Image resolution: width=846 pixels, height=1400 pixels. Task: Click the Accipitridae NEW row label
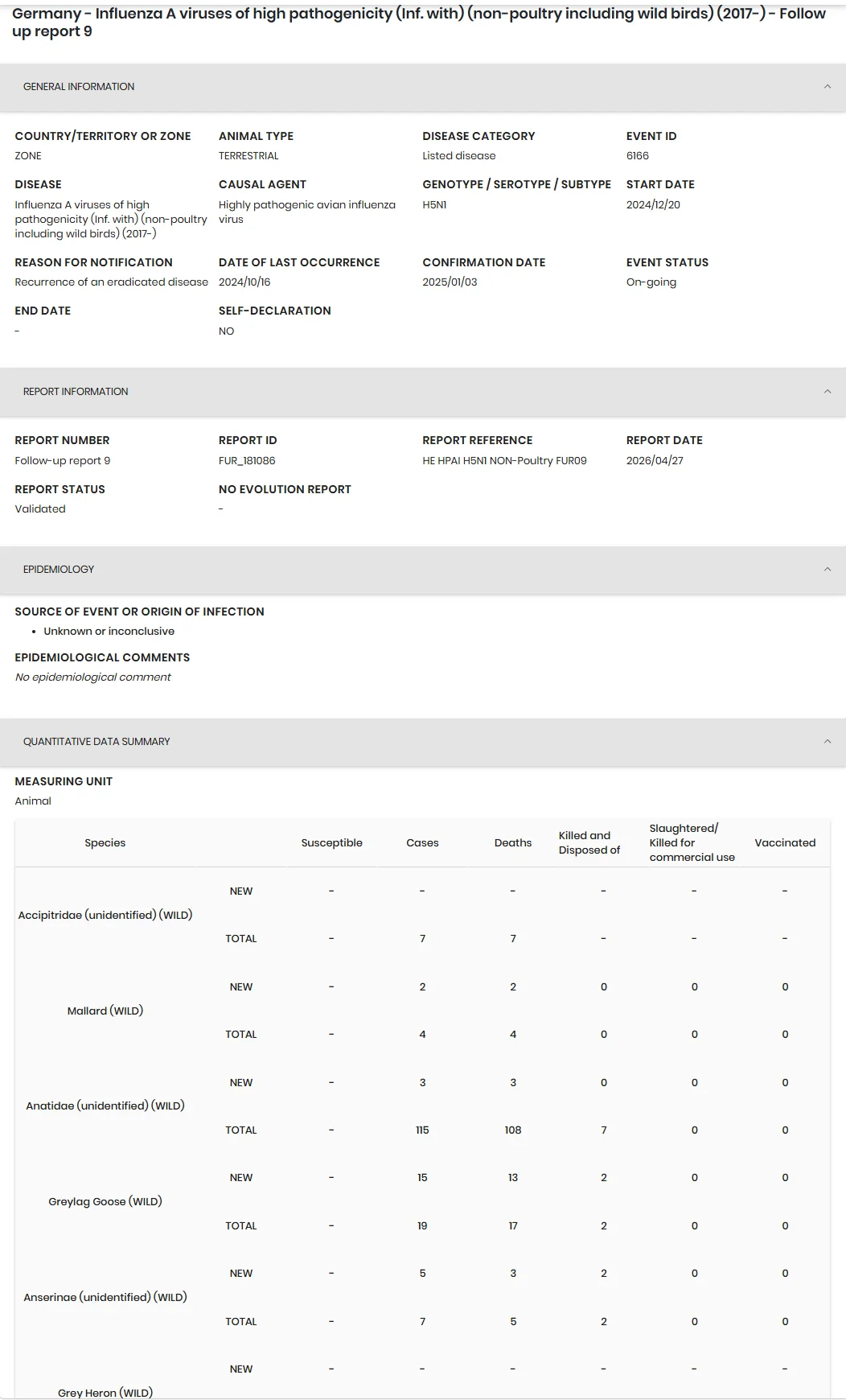(241, 891)
